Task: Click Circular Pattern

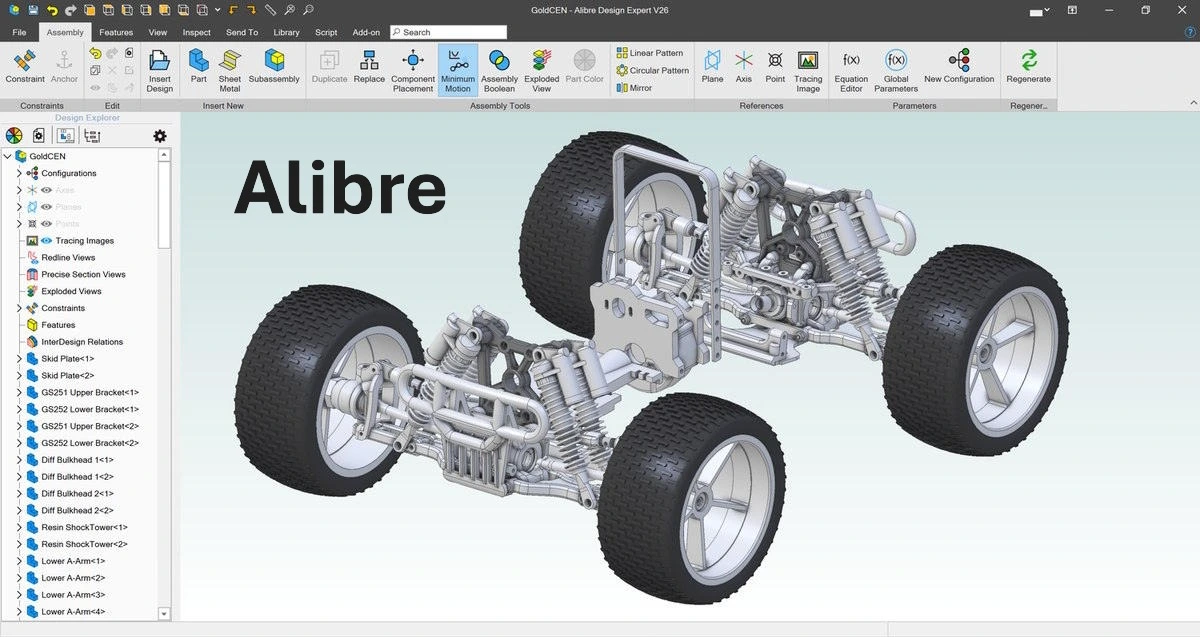Action: 652,70
